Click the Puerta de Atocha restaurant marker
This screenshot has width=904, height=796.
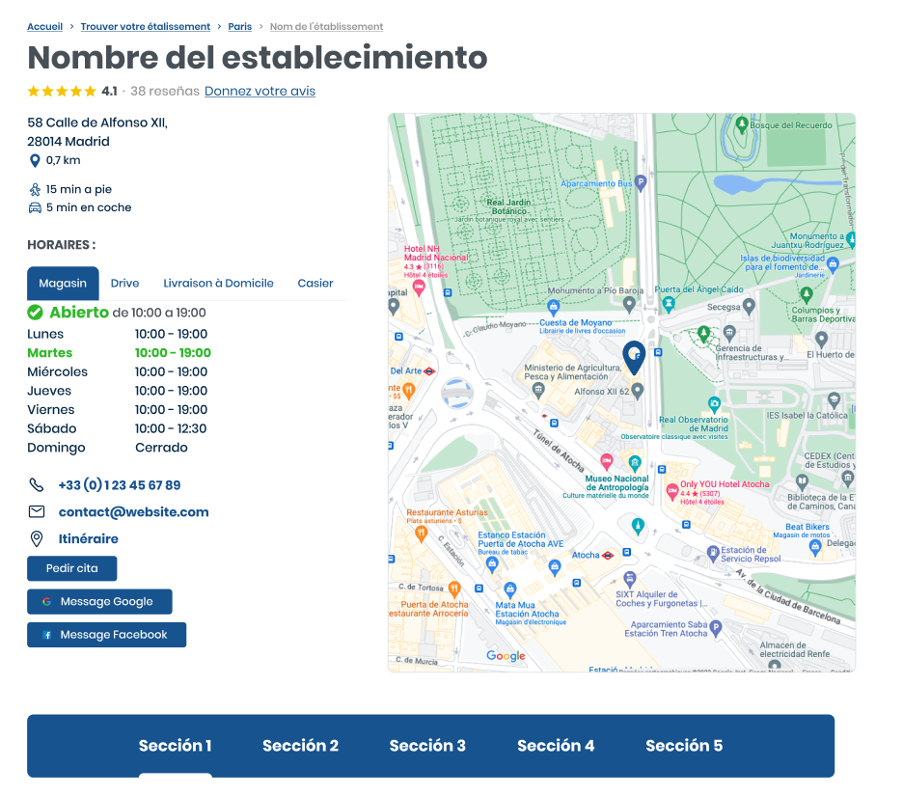tap(454, 589)
